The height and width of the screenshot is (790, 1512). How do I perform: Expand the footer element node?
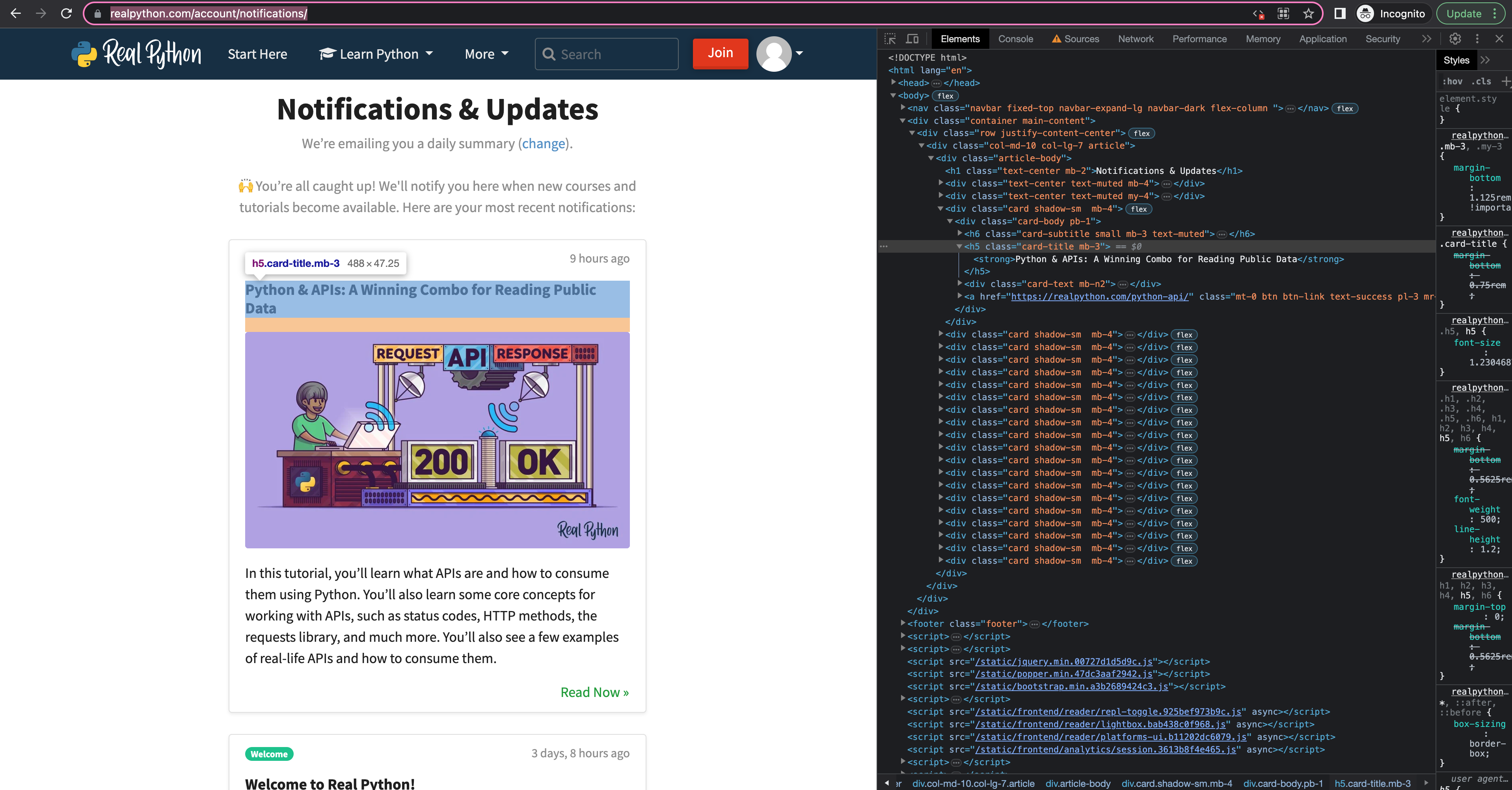tap(903, 623)
